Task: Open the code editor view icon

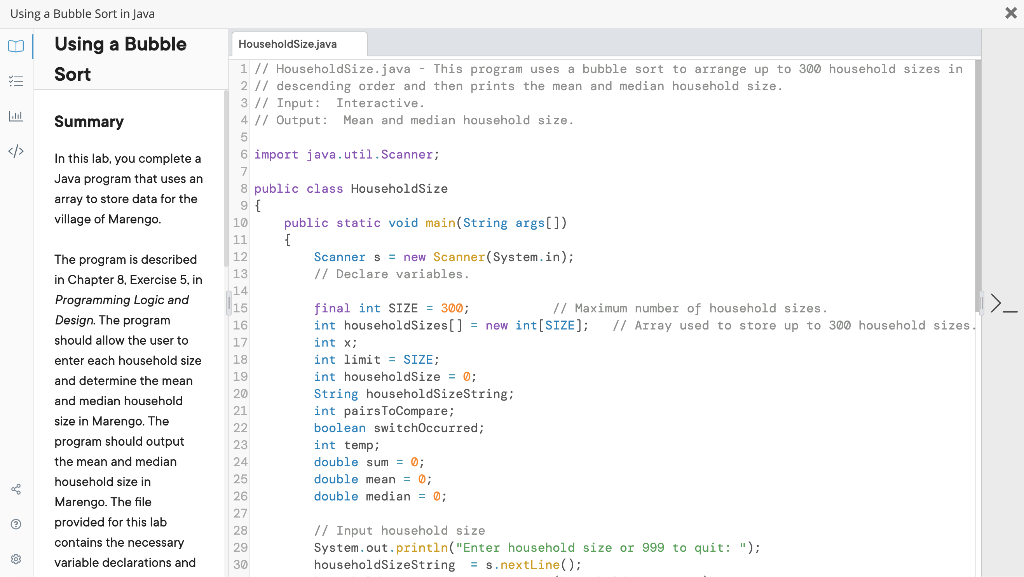Action: tap(16, 151)
